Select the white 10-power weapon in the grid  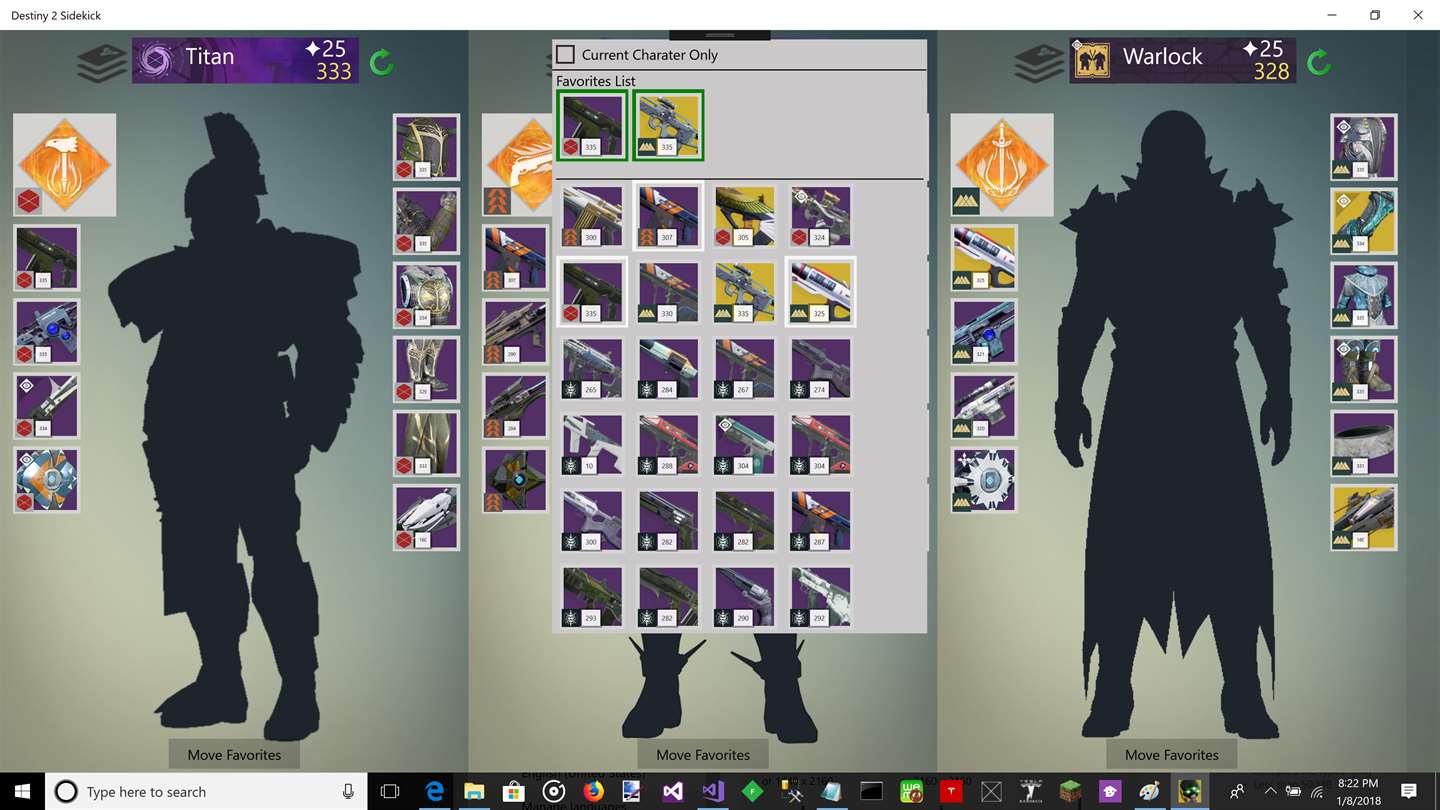pos(592,443)
